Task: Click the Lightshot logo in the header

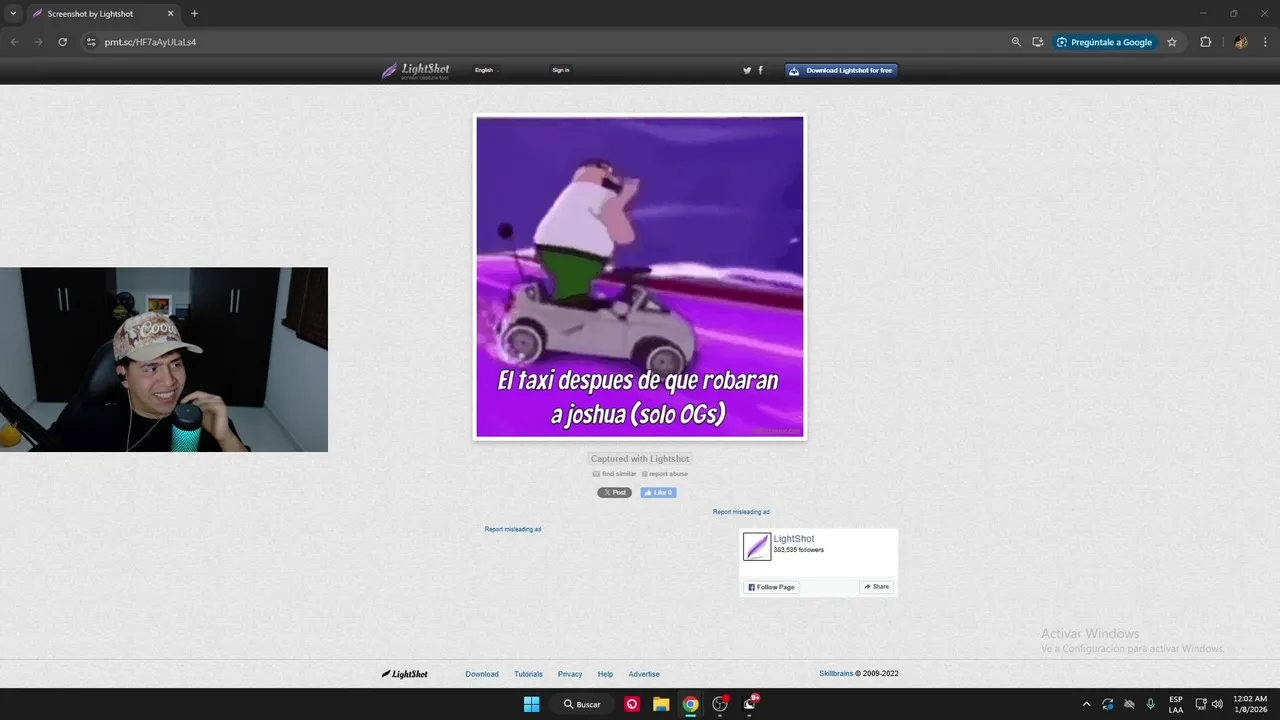Action: [x=416, y=70]
